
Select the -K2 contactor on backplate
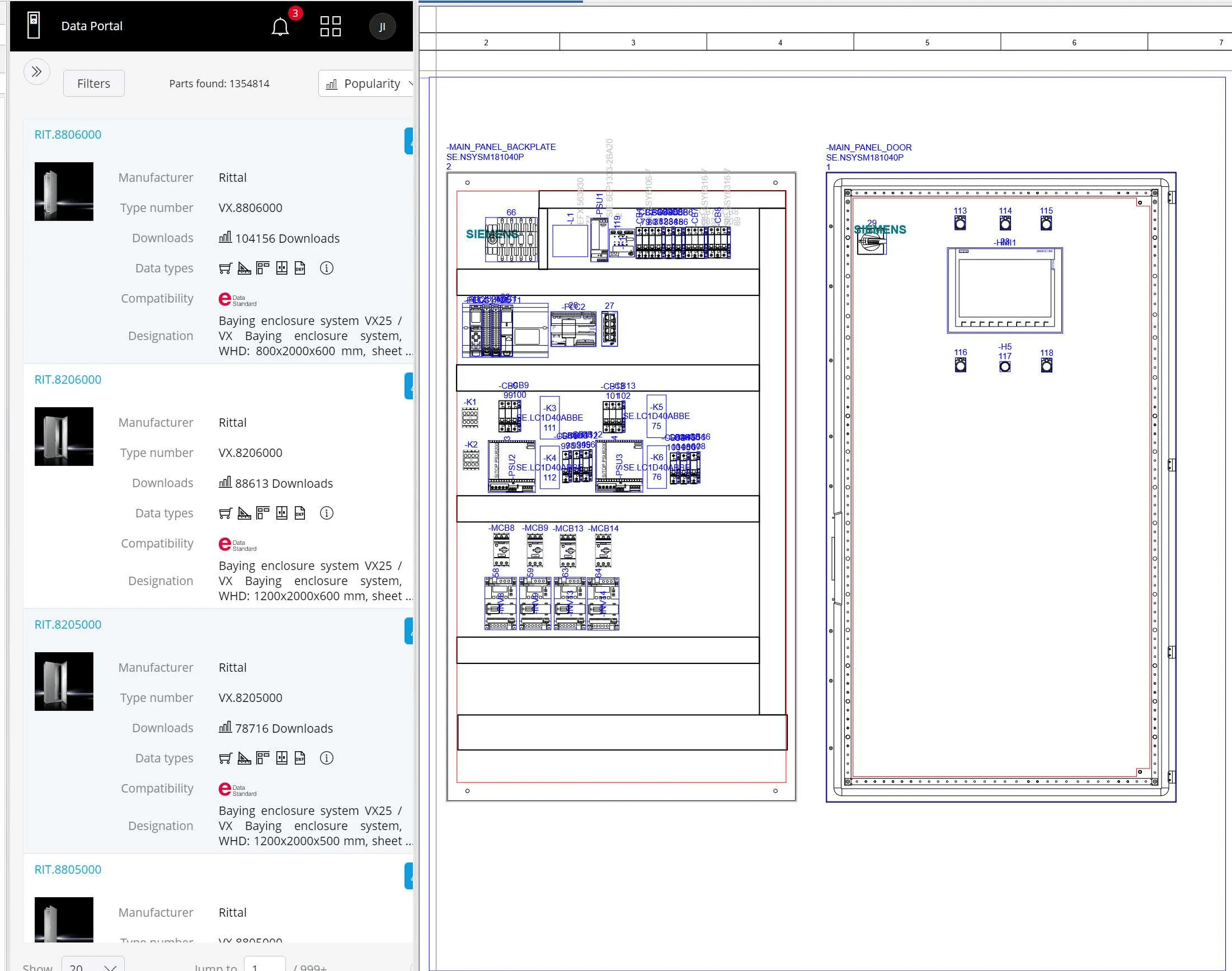click(x=471, y=460)
